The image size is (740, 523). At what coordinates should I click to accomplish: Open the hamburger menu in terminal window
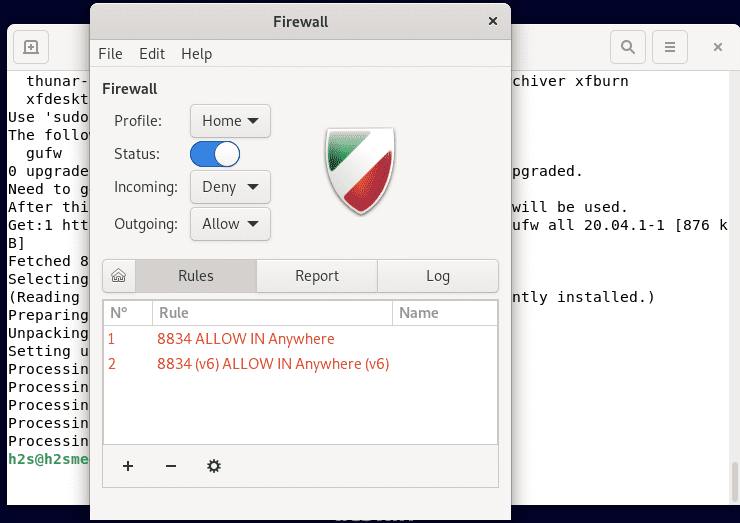(x=670, y=47)
